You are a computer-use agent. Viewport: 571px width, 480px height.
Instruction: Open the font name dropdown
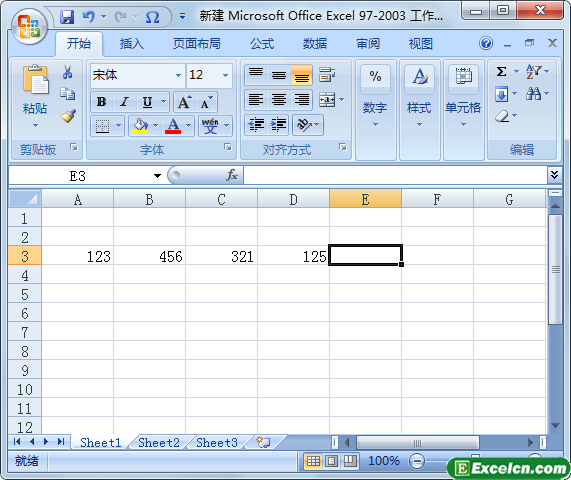(x=178, y=75)
